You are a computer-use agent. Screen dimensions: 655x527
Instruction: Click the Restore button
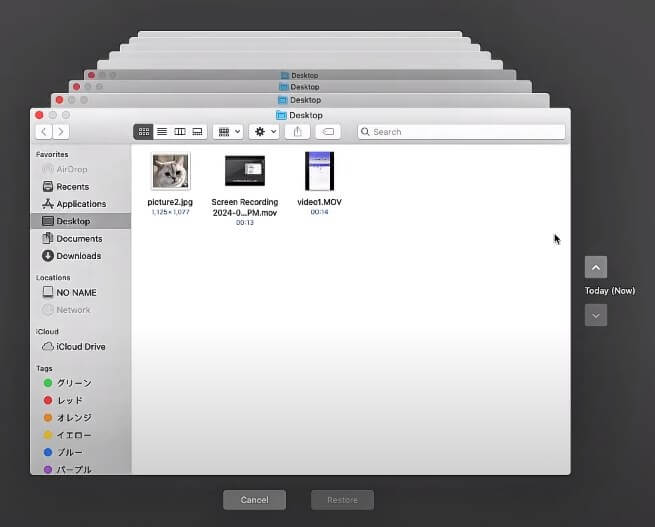(343, 500)
